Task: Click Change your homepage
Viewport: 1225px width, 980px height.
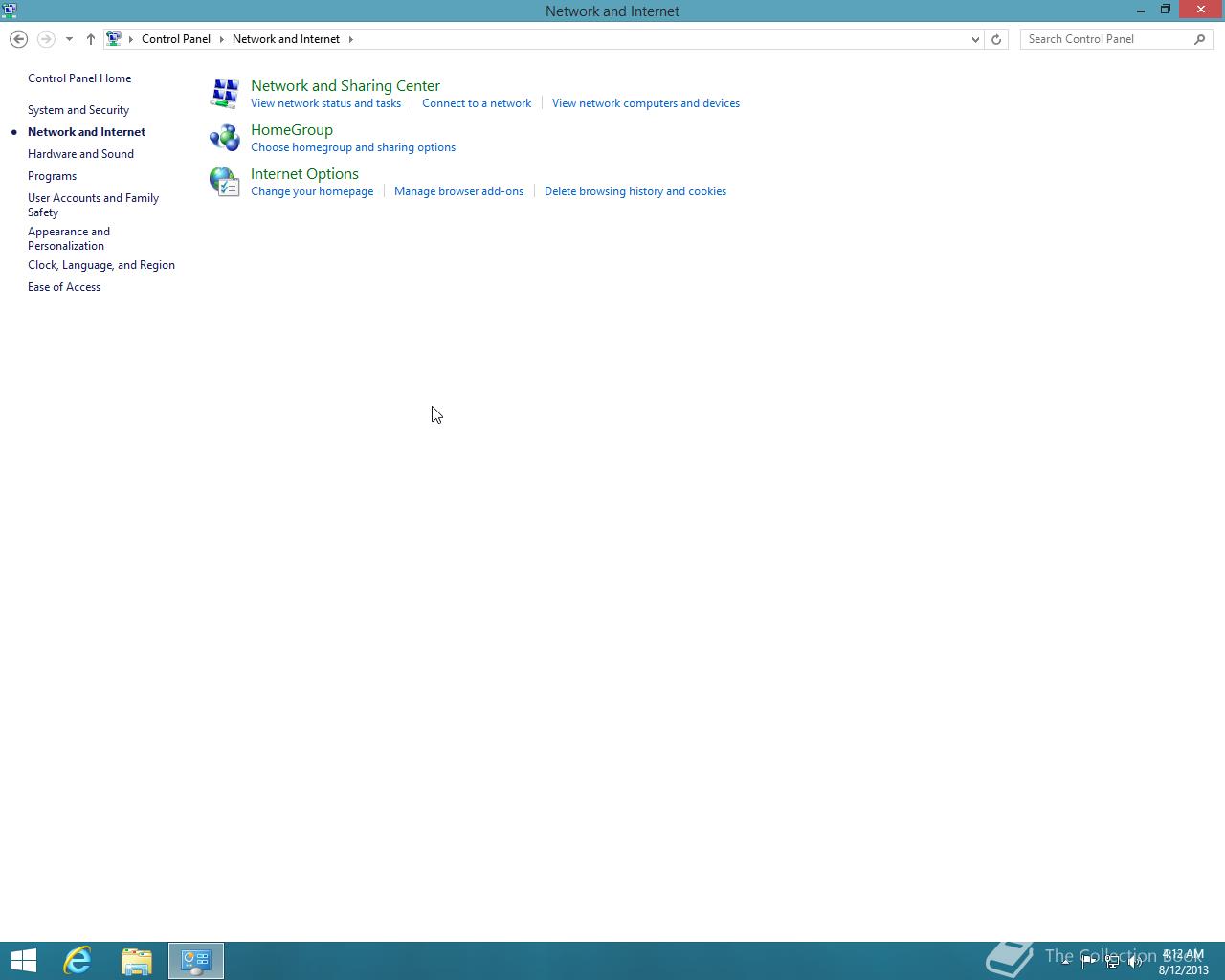Action: click(312, 191)
